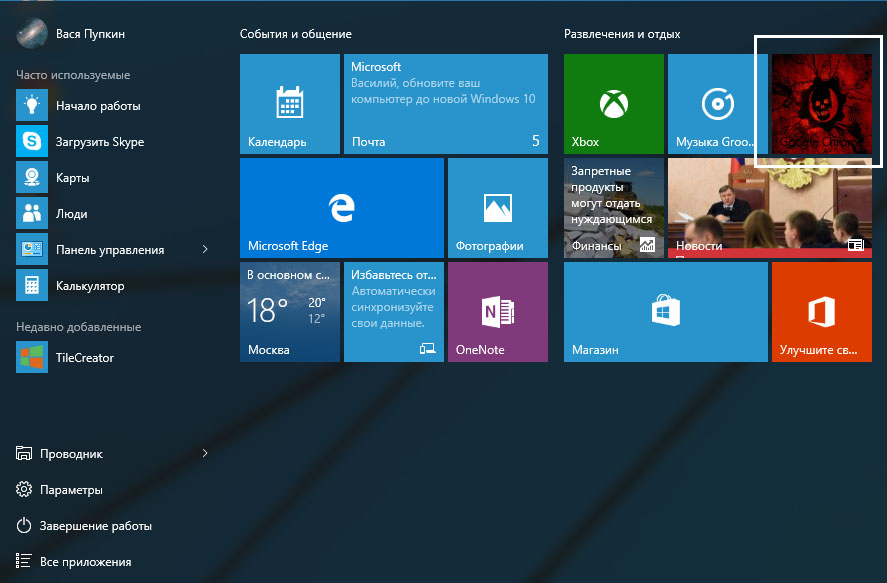The width and height of the screenshot is (887, 583).
Task: Click the Развлечения и отдых group header
Action: pyautogui.click(x=622, y=34)
